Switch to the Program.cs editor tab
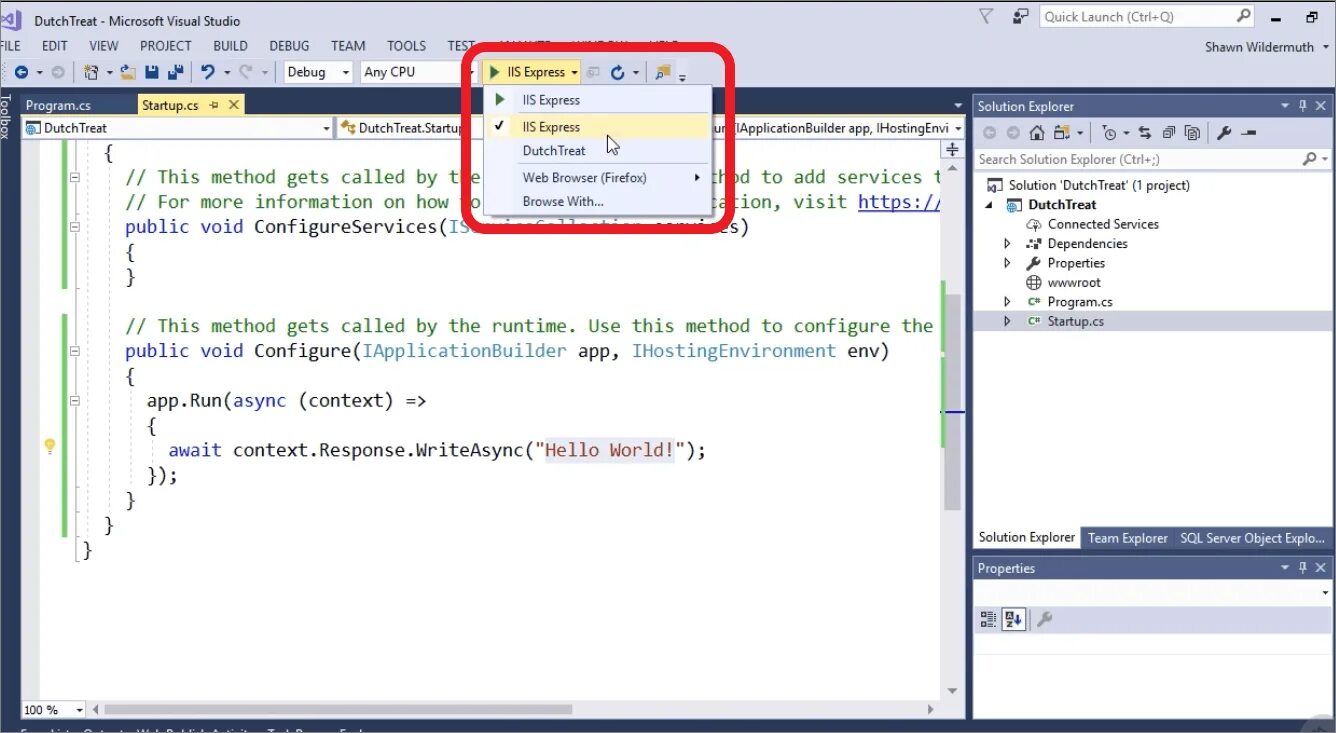The width and height of the screenshot is (1336, 733). pos(57,105)
